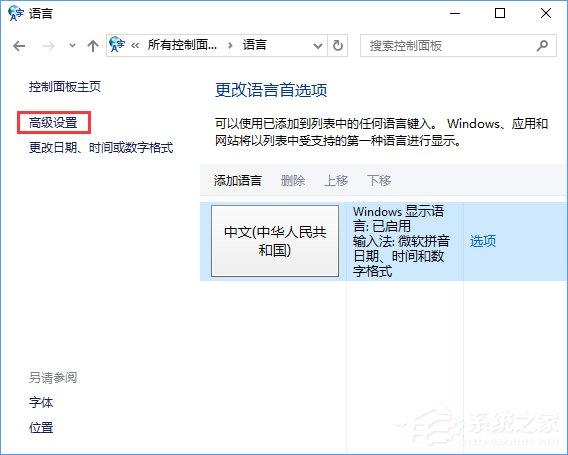Click 删除 in the language toolbar

pyautogui.click(x=293, y=180)
